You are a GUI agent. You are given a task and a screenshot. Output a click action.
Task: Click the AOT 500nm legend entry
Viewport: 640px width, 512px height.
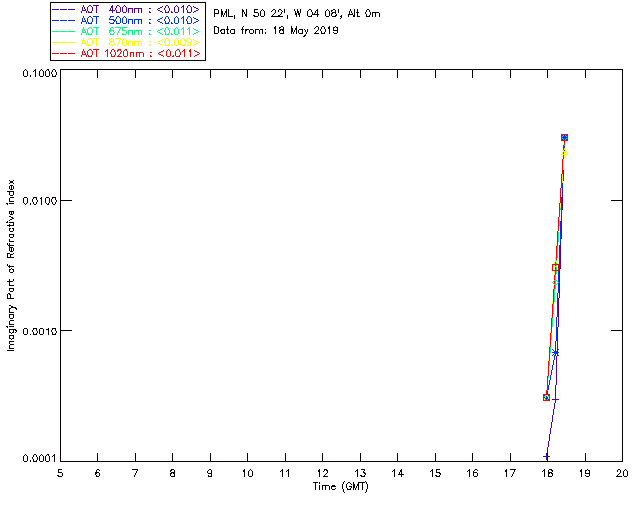(126, 20)
